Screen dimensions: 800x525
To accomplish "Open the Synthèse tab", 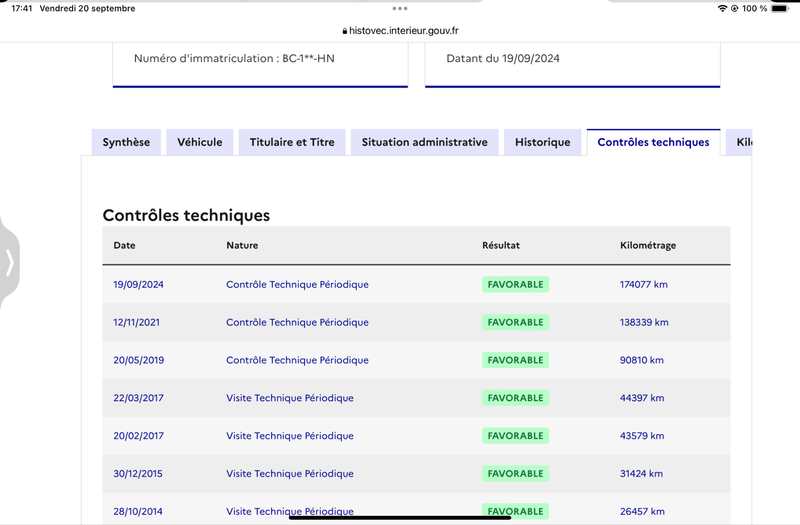I will click(126, 142).
